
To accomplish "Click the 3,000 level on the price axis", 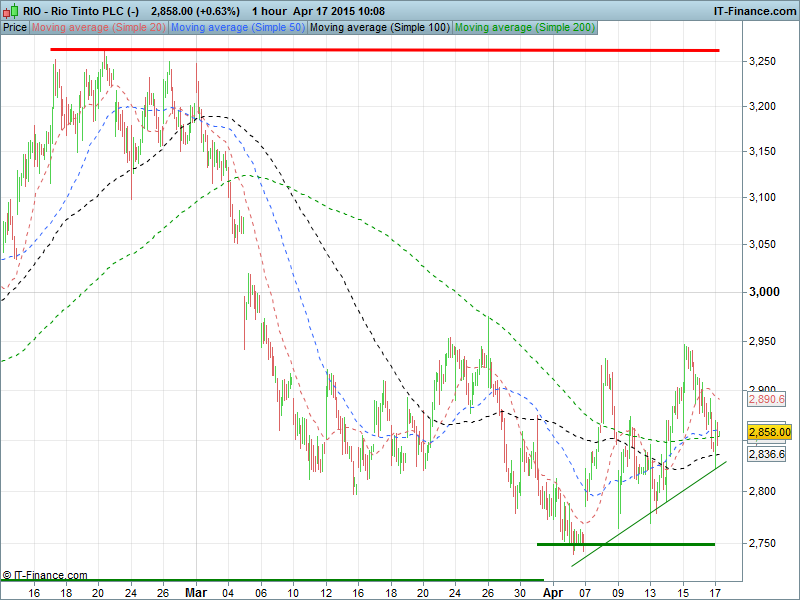I will tap(763, 292).
